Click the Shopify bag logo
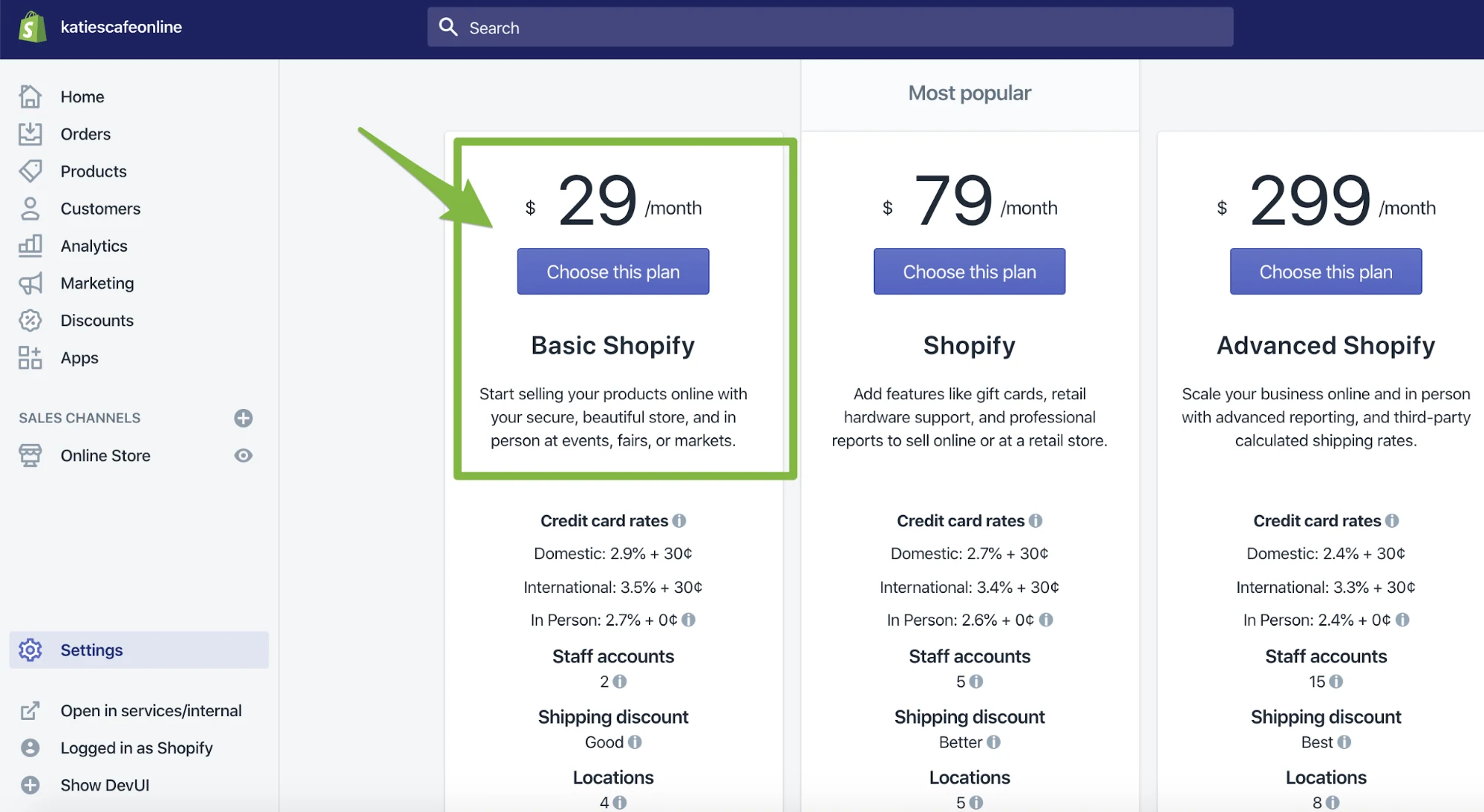 pos(31,27)
